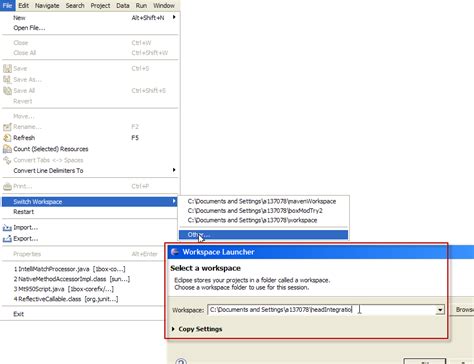This screenshot has height=364, width=474.
Task: Open the Edit menu
Action: coord(23,6)
